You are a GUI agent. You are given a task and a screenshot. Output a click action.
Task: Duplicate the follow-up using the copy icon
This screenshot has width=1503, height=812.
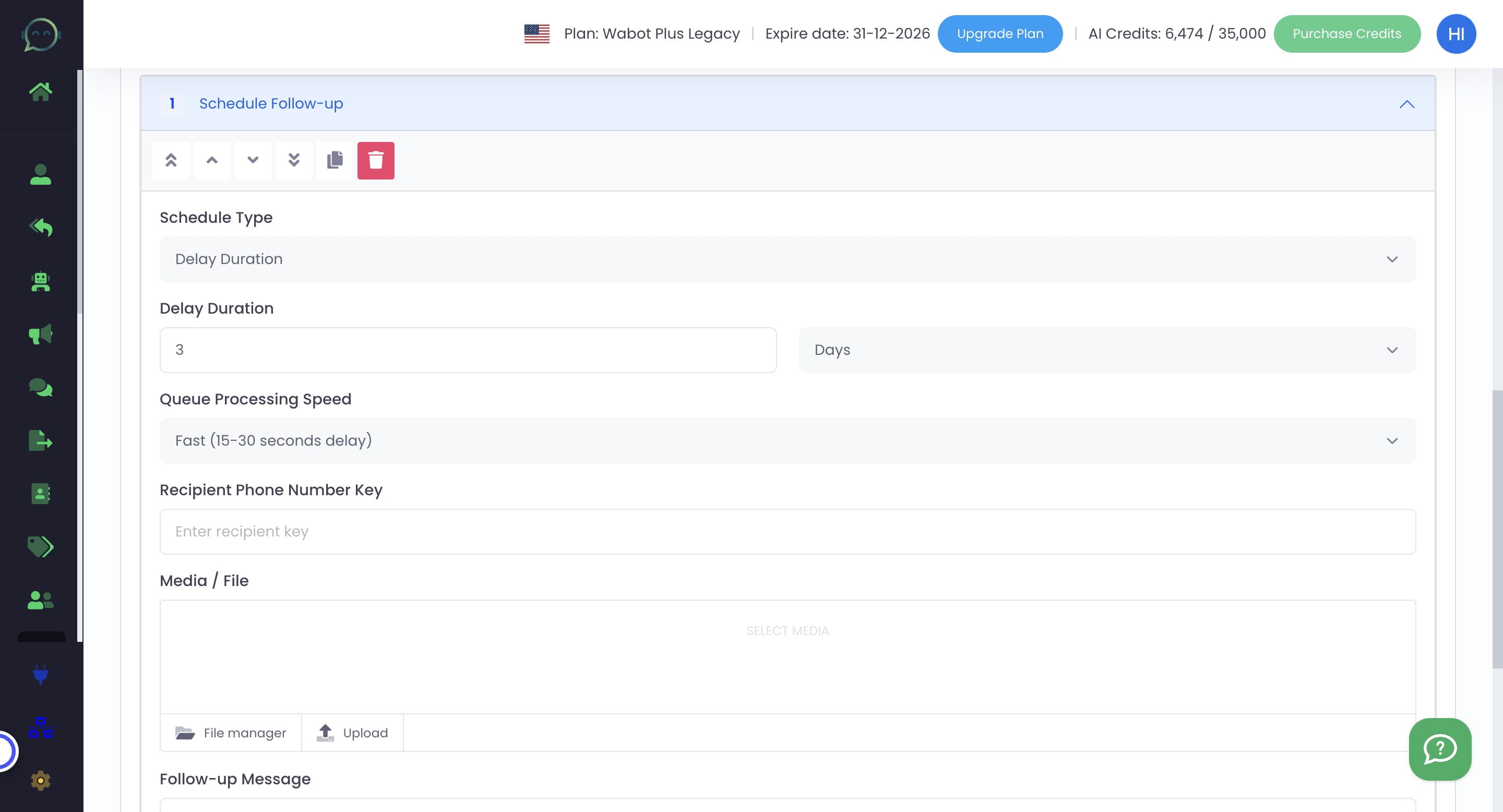[x=335, y=160]
